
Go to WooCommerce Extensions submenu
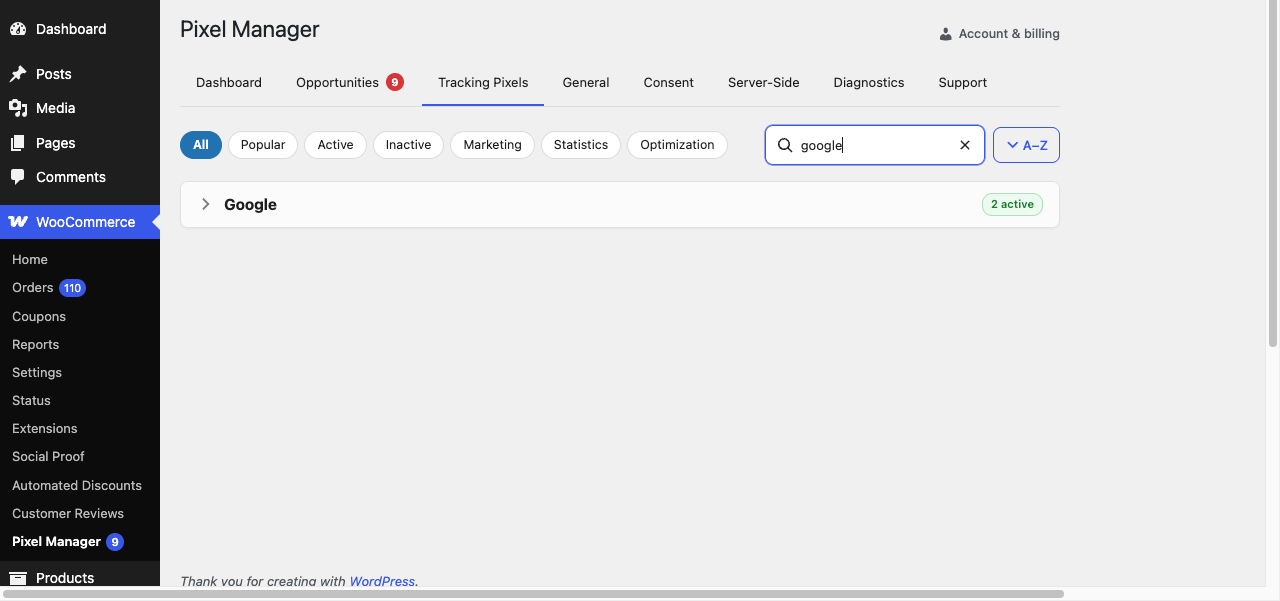coord(45,429)
